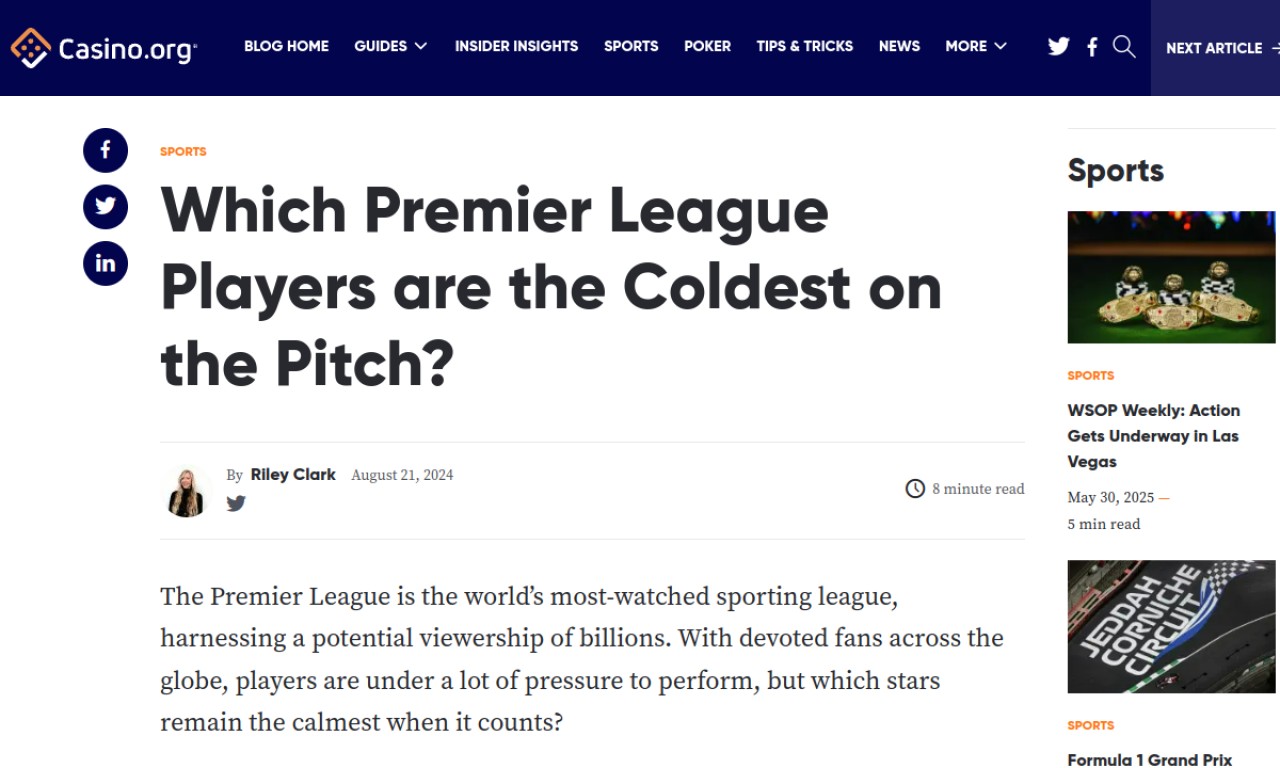Click the Jeddah Corniche Circuit thumbnail
The width and height of the screenshot is (1280, 768).
pyautogui.click(x=1172, y=626)
